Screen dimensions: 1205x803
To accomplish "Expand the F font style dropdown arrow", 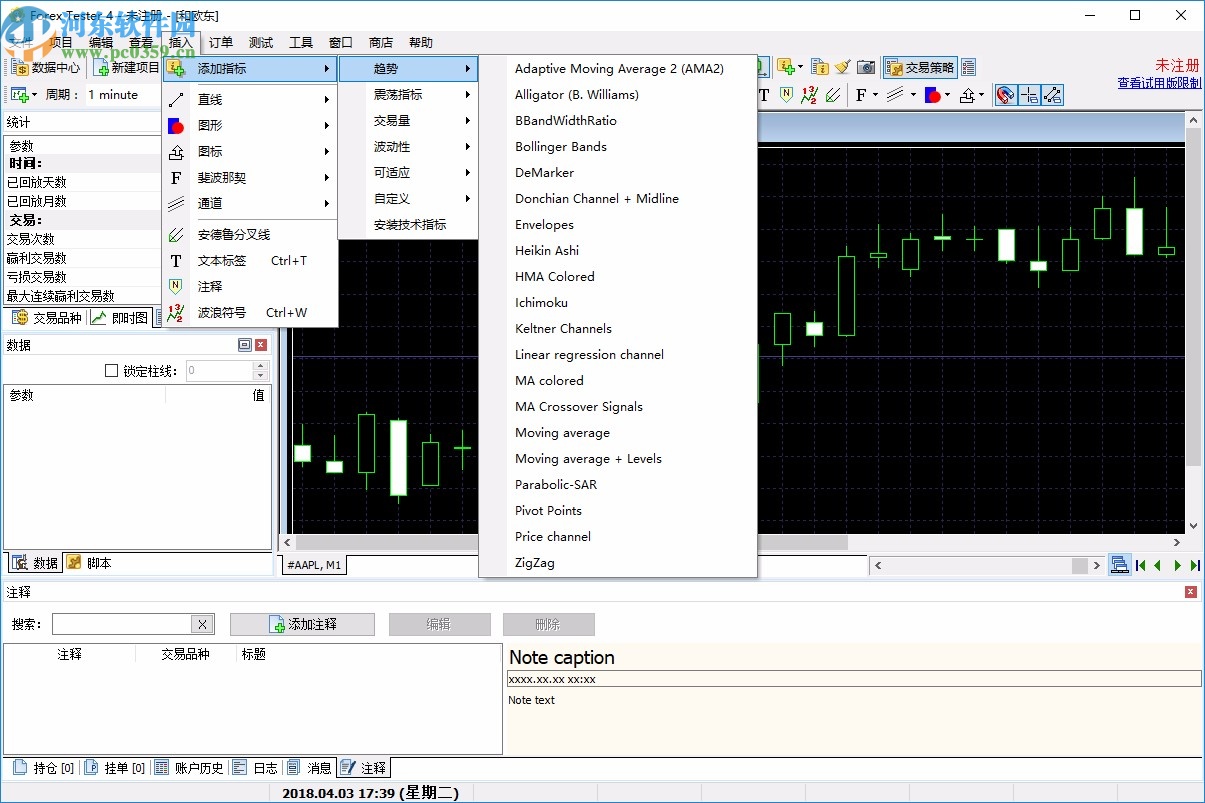I will point(874,95).
